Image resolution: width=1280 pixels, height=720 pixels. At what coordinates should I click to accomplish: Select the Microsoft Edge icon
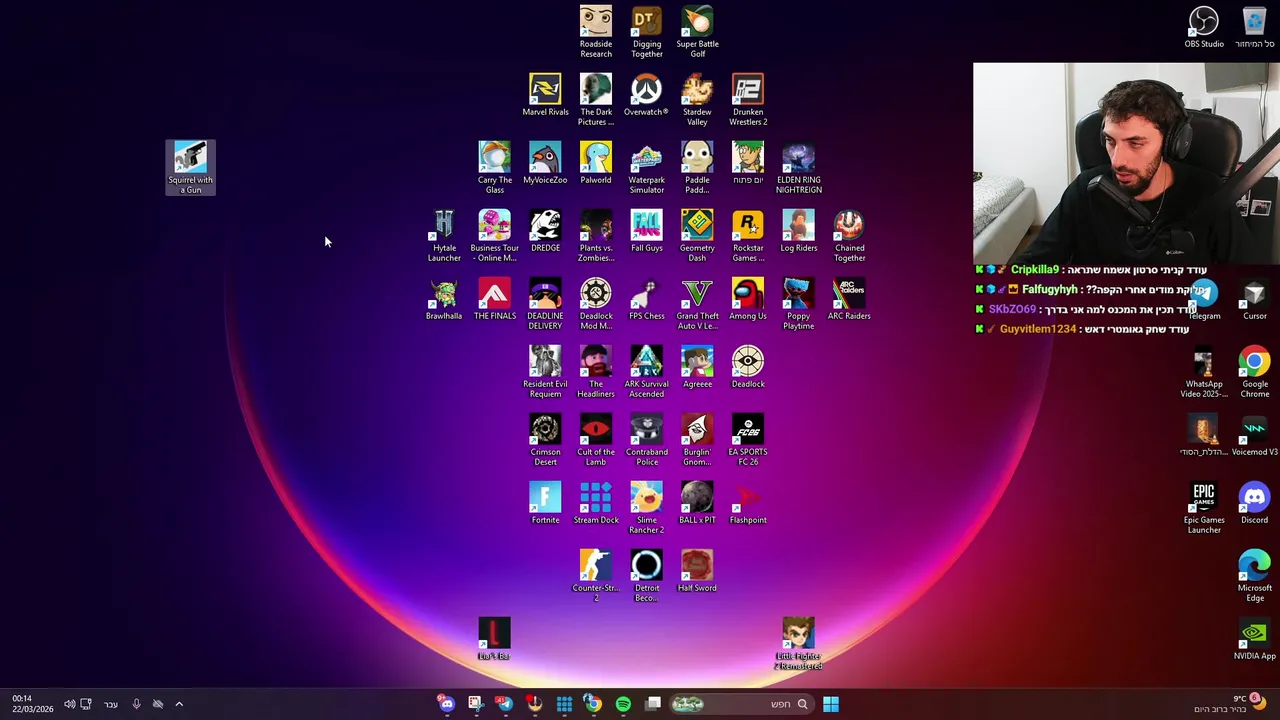(x=1254, y=576)
